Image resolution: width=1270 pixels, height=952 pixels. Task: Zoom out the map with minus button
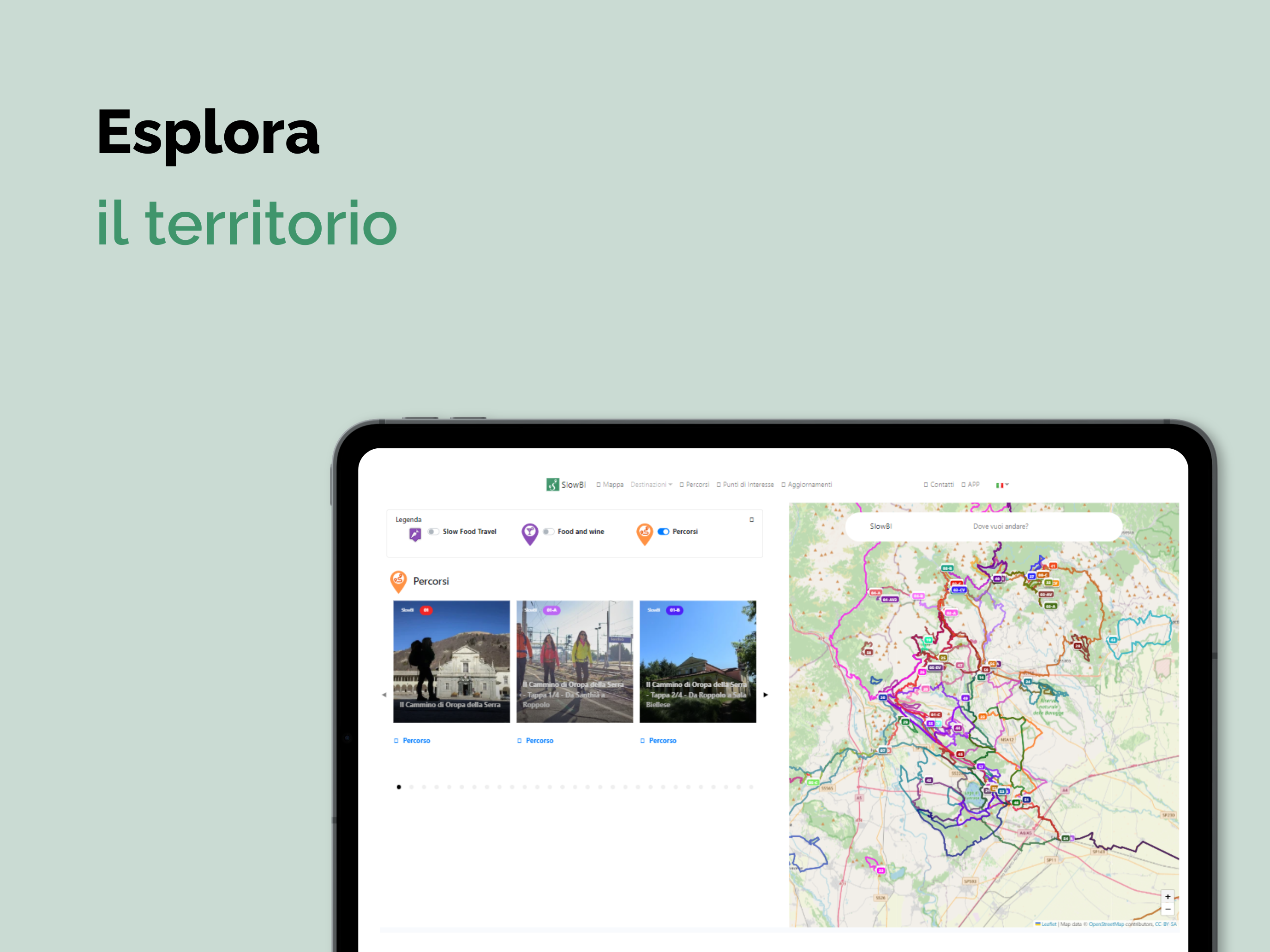[x=1167, y=910]
